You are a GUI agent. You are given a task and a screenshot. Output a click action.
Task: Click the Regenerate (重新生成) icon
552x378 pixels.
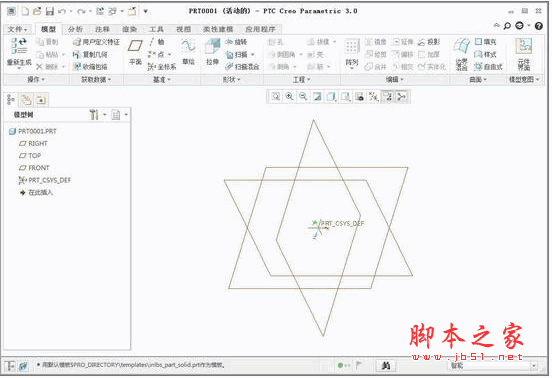[x=19, y=53]
